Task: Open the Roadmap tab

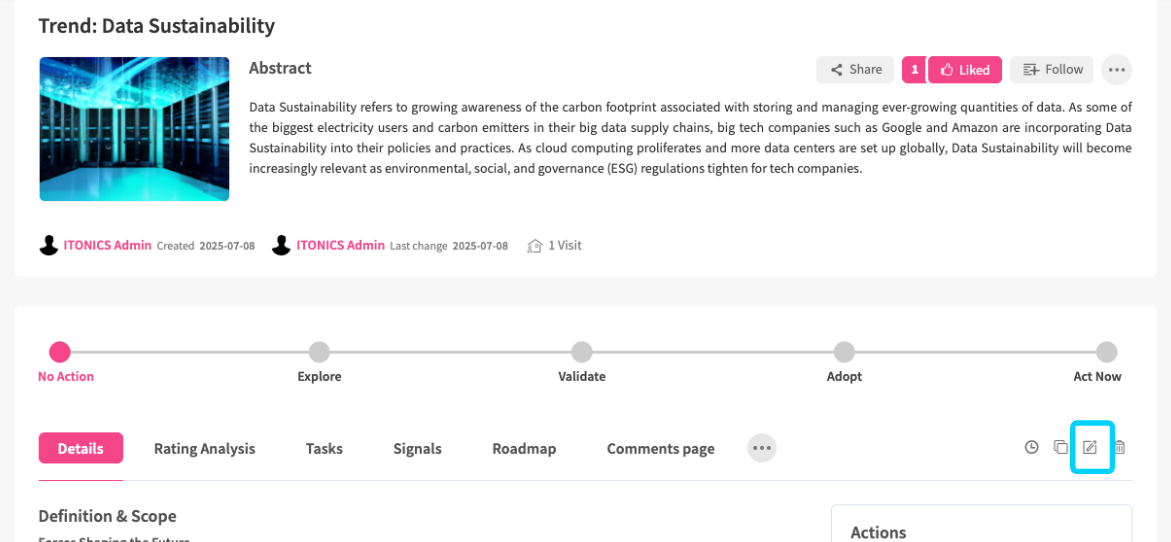Action: point(524,449)
